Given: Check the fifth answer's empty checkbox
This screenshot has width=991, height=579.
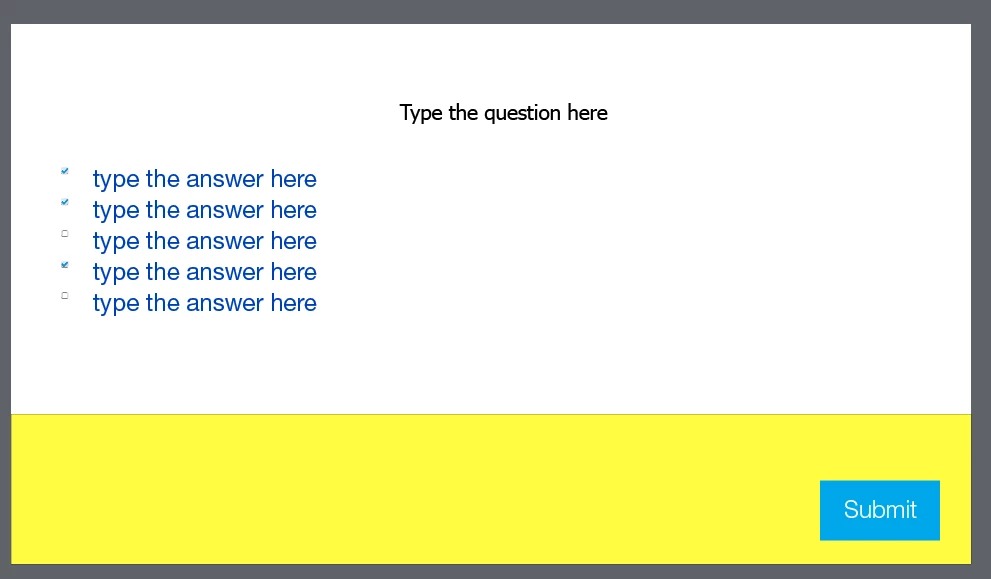Looking at the screenshot, I should coord(64,295).
